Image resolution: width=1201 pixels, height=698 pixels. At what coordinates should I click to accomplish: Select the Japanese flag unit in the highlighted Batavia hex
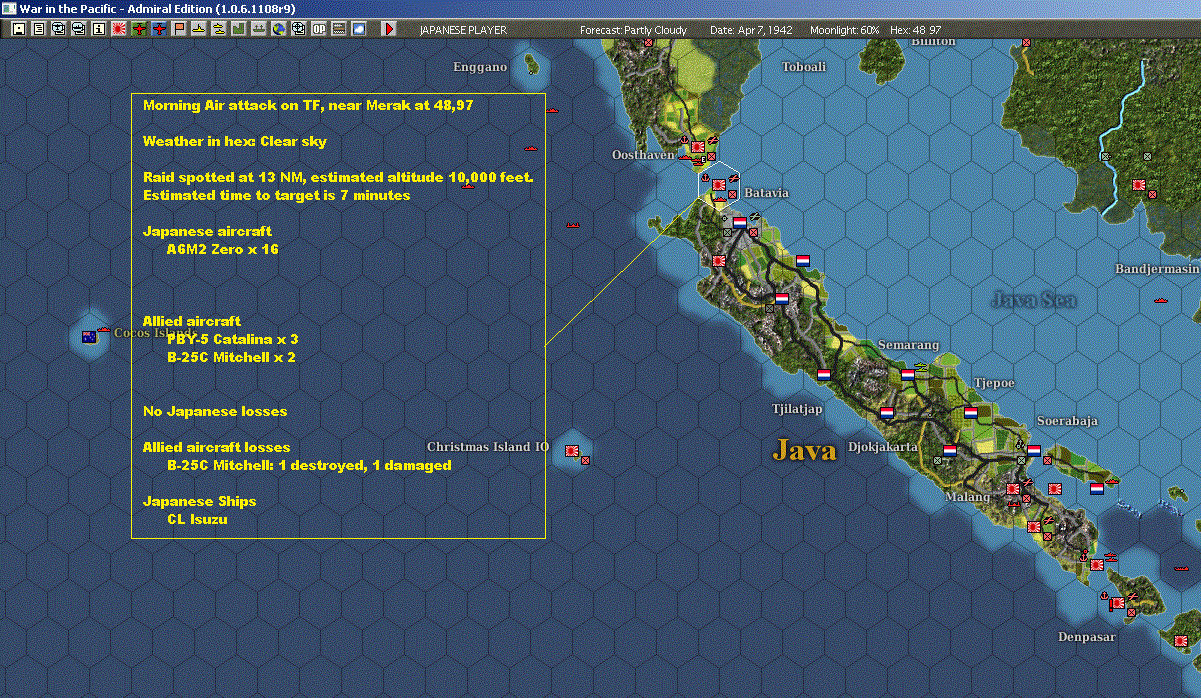click(718, 184)
